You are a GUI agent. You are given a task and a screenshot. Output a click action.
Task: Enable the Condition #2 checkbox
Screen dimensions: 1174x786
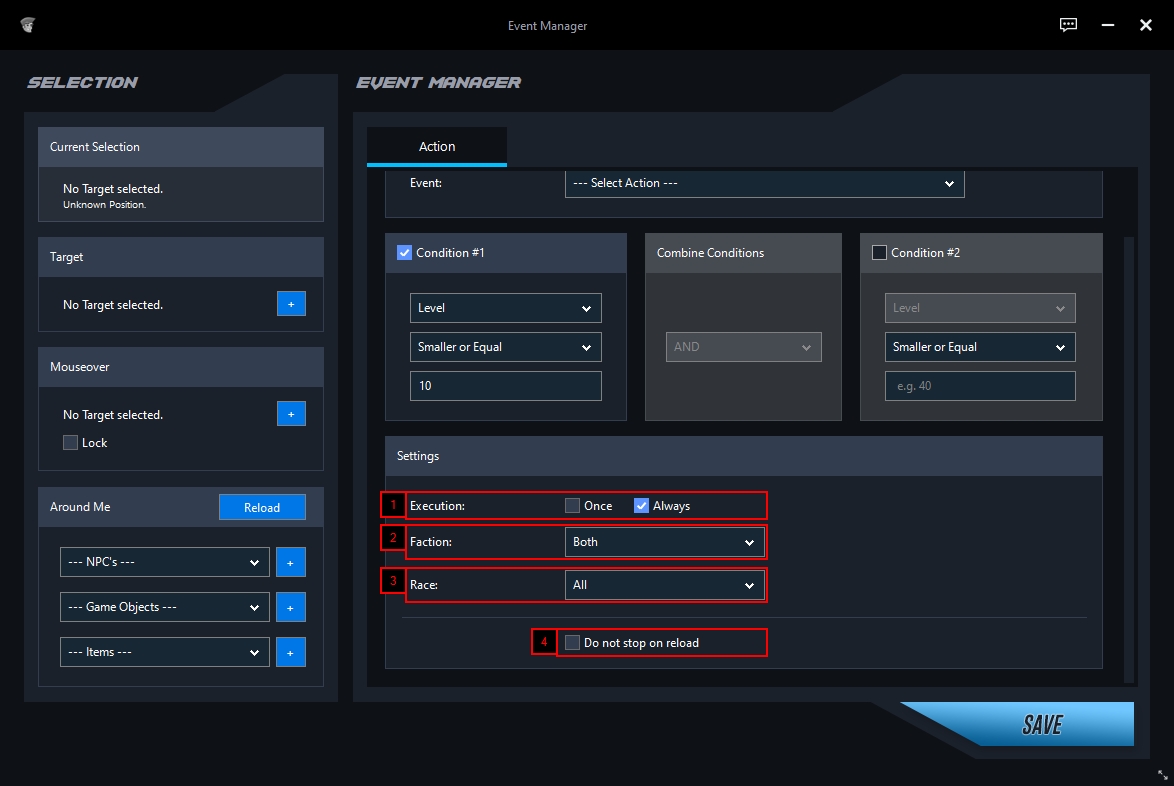click(879, 252)
